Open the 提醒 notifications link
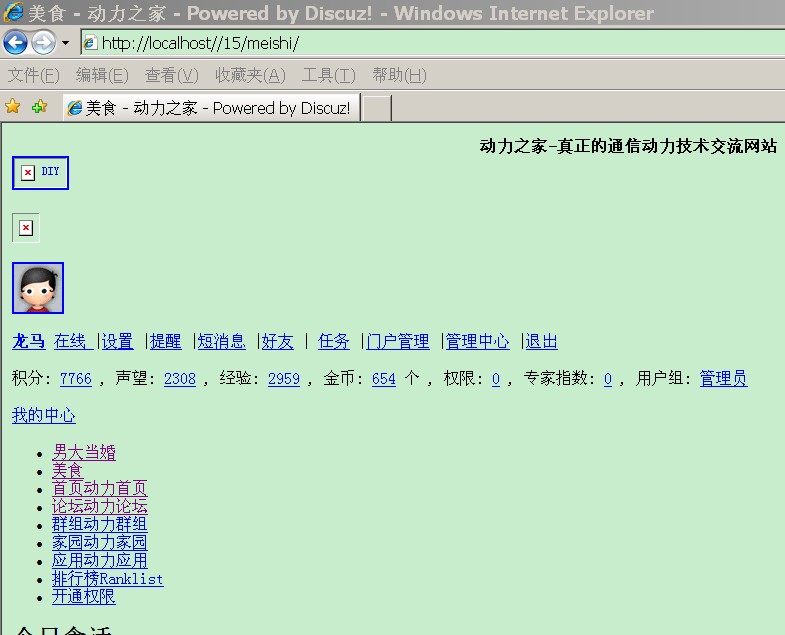The width and height of the screenshot is (785, 635). click(x=165, y=342)
